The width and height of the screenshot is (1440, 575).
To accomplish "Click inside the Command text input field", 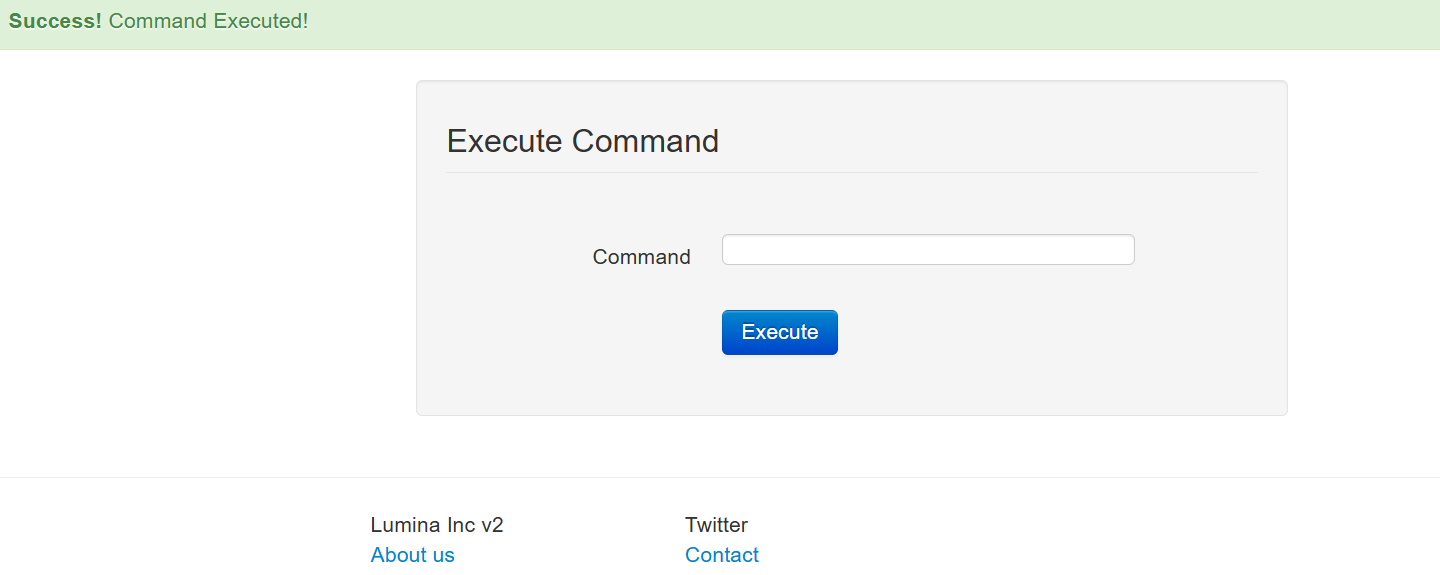I will (x=928, y=250).
